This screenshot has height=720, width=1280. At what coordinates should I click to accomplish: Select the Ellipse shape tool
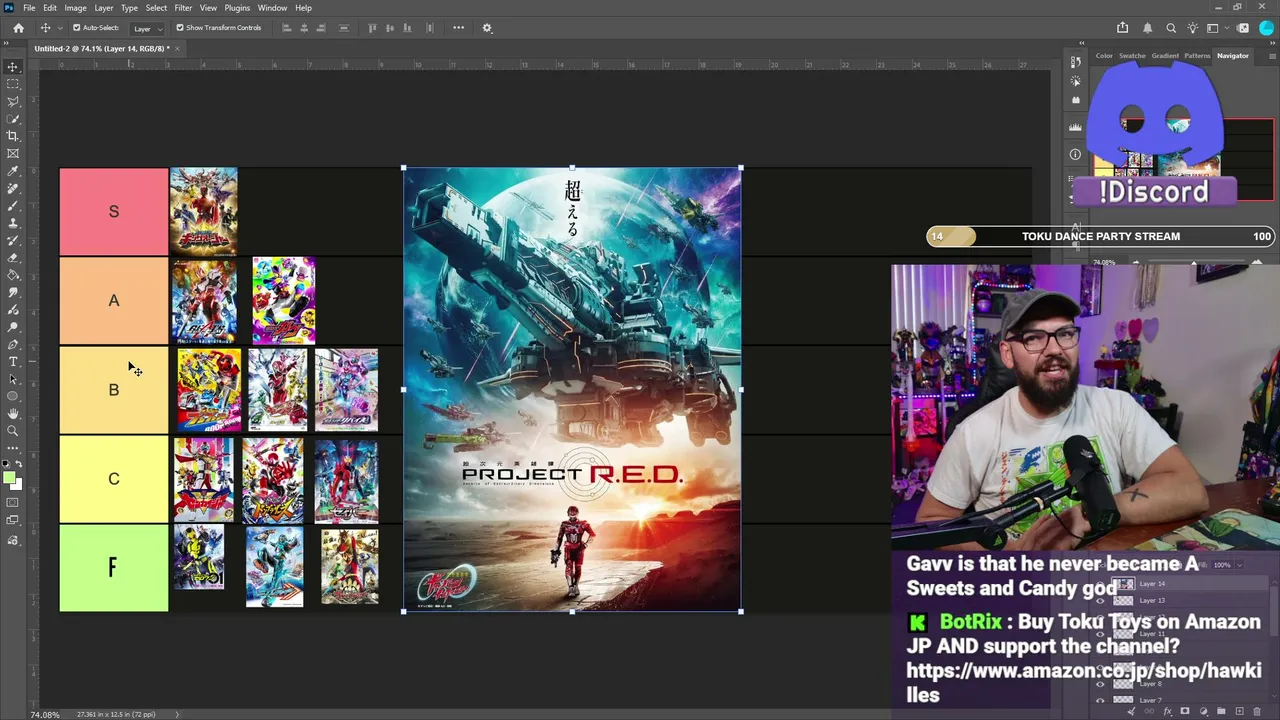tap(13, 396)
